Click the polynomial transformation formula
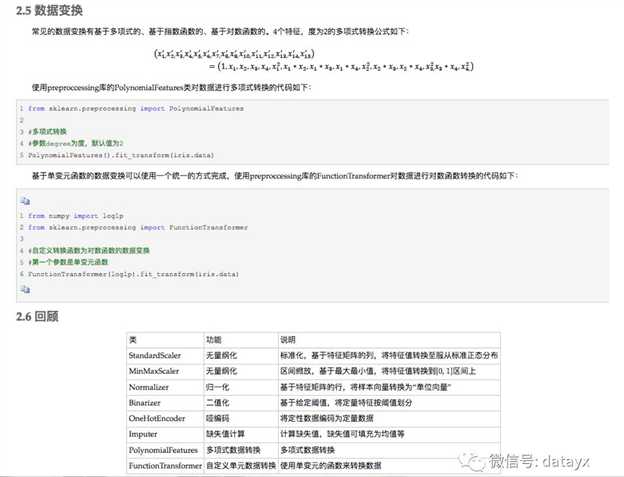624x477 pixels. coord(314,60)
